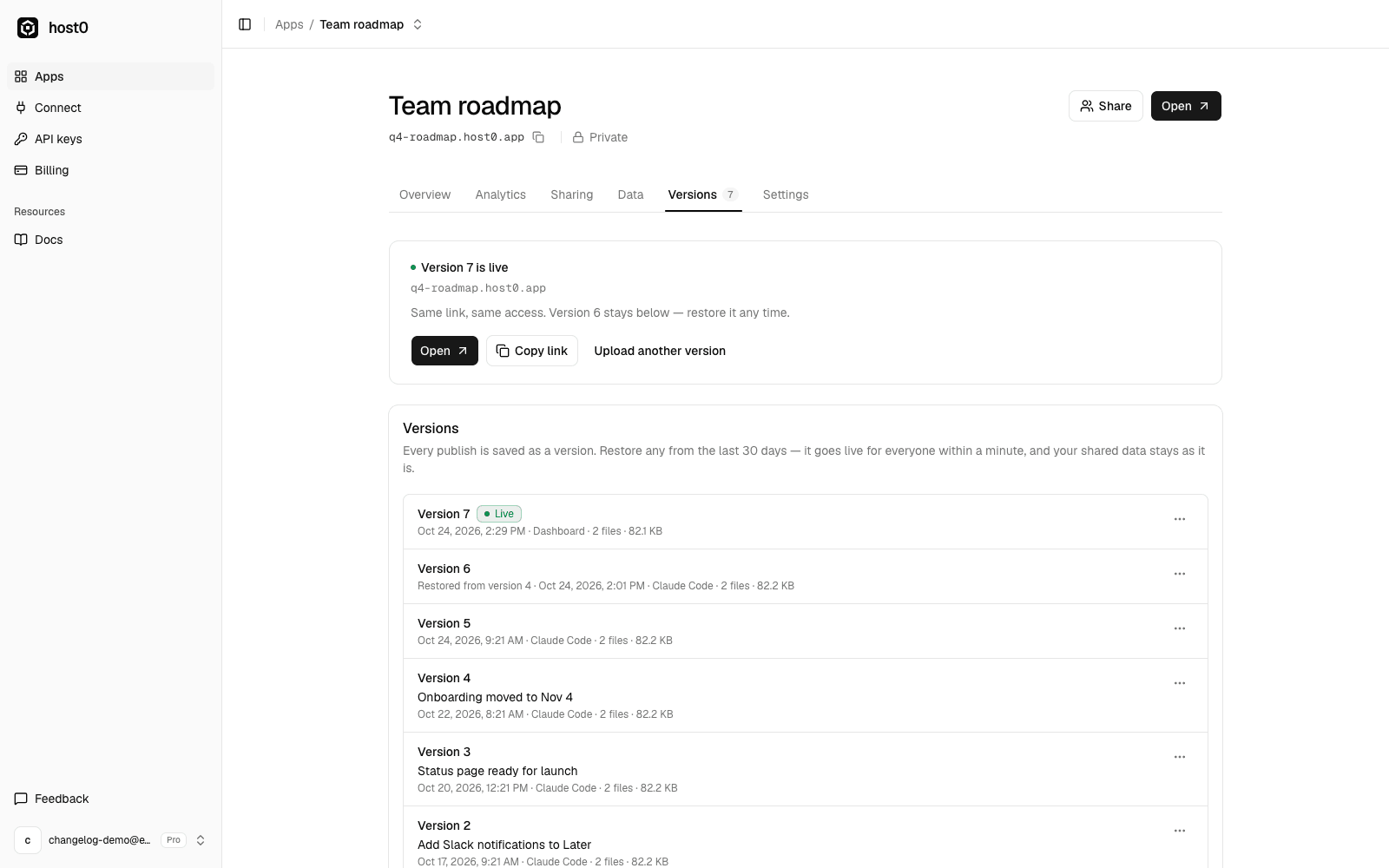Copy the q4-roadmap.host0.app URL icon
This screenshot has height=868, width=1389.
coord(538,137)
